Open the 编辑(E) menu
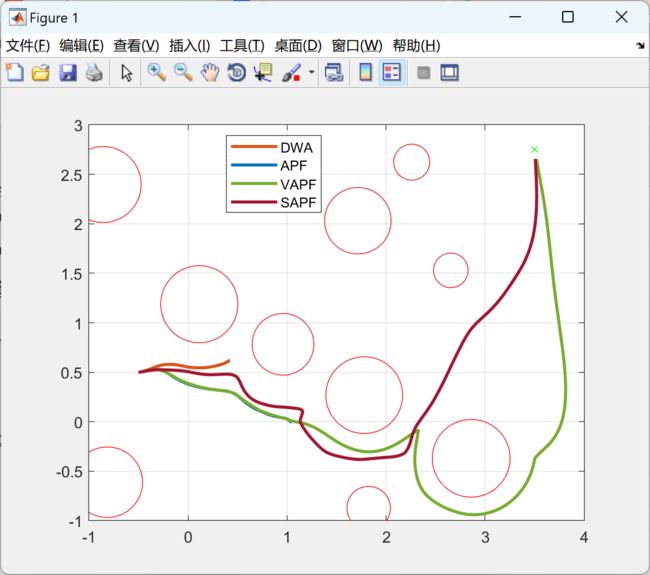 tap(81, 46)
